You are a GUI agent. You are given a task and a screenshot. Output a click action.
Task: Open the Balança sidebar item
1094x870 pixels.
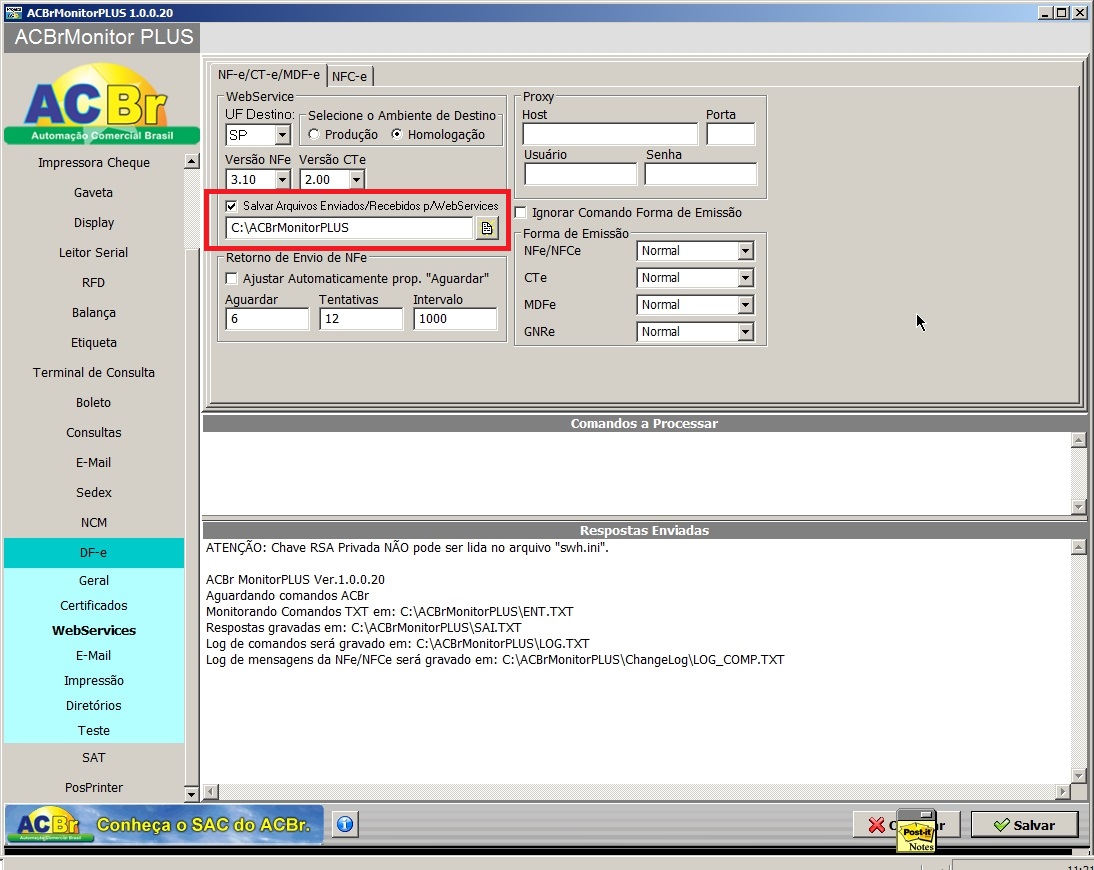pyautogui.click(x=93, y=313)
